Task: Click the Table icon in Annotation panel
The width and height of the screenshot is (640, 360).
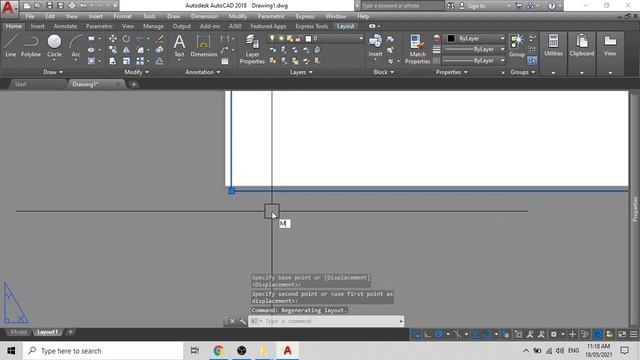Action: (225, 61)
